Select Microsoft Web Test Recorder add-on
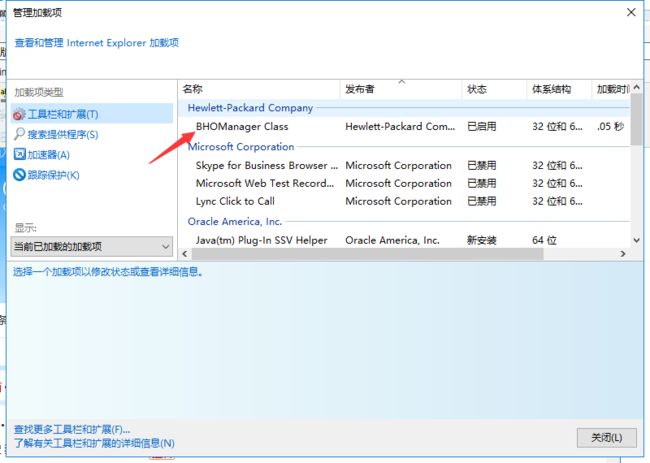Screen dimensions: 650x463 (265, 183)
